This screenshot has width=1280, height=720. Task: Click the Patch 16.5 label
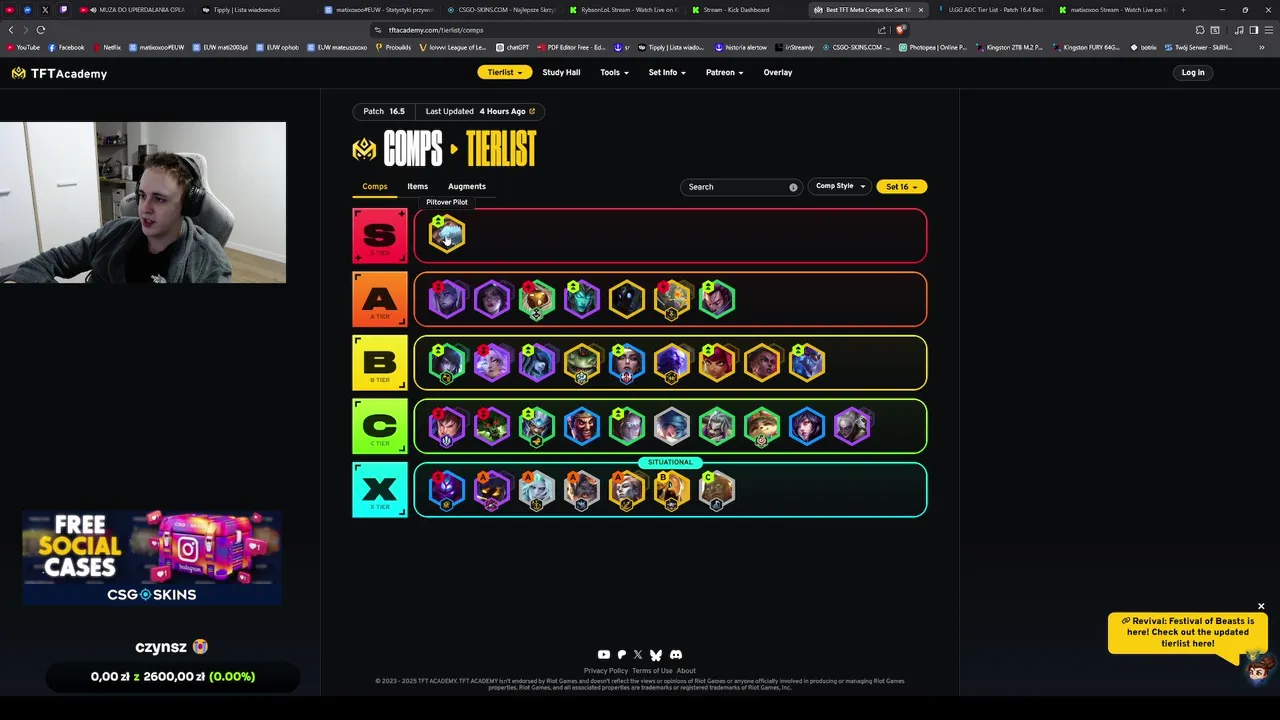pyautogui.click(x=384, y=111)
